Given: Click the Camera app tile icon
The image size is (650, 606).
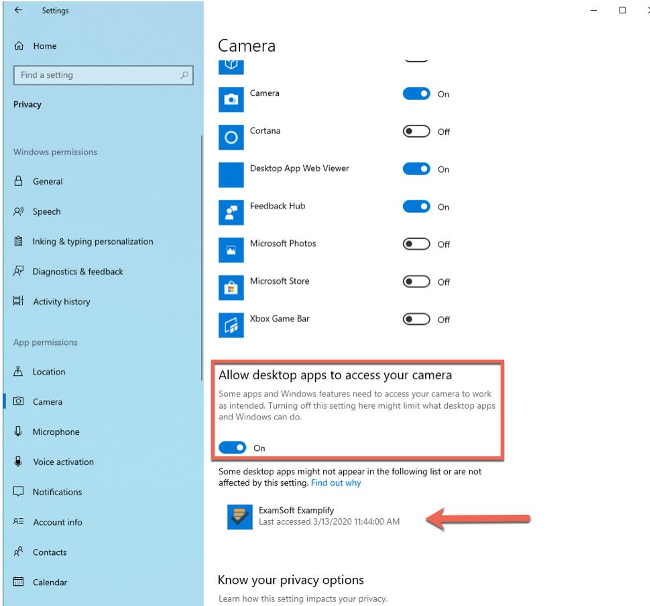Looking at the screenshot, I should click(231, 99).
